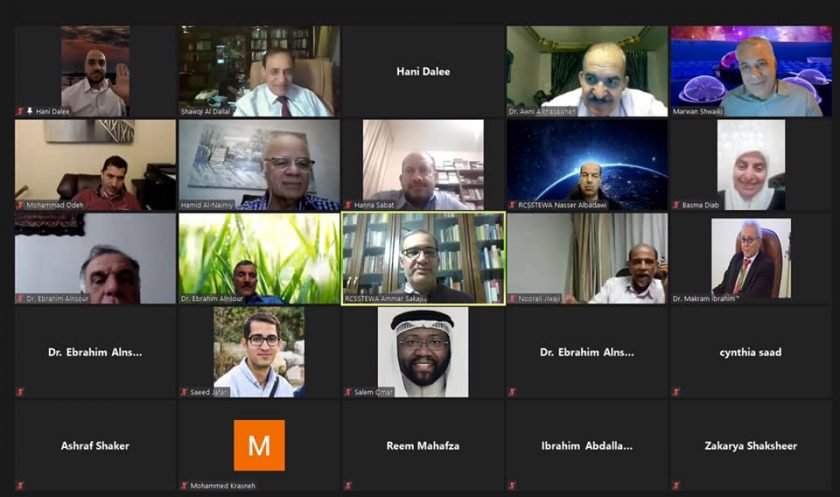The image size is (840, 497).
Task: Click muted mic icon on Zakarya Shaksheer's tile
Action: 676,486
